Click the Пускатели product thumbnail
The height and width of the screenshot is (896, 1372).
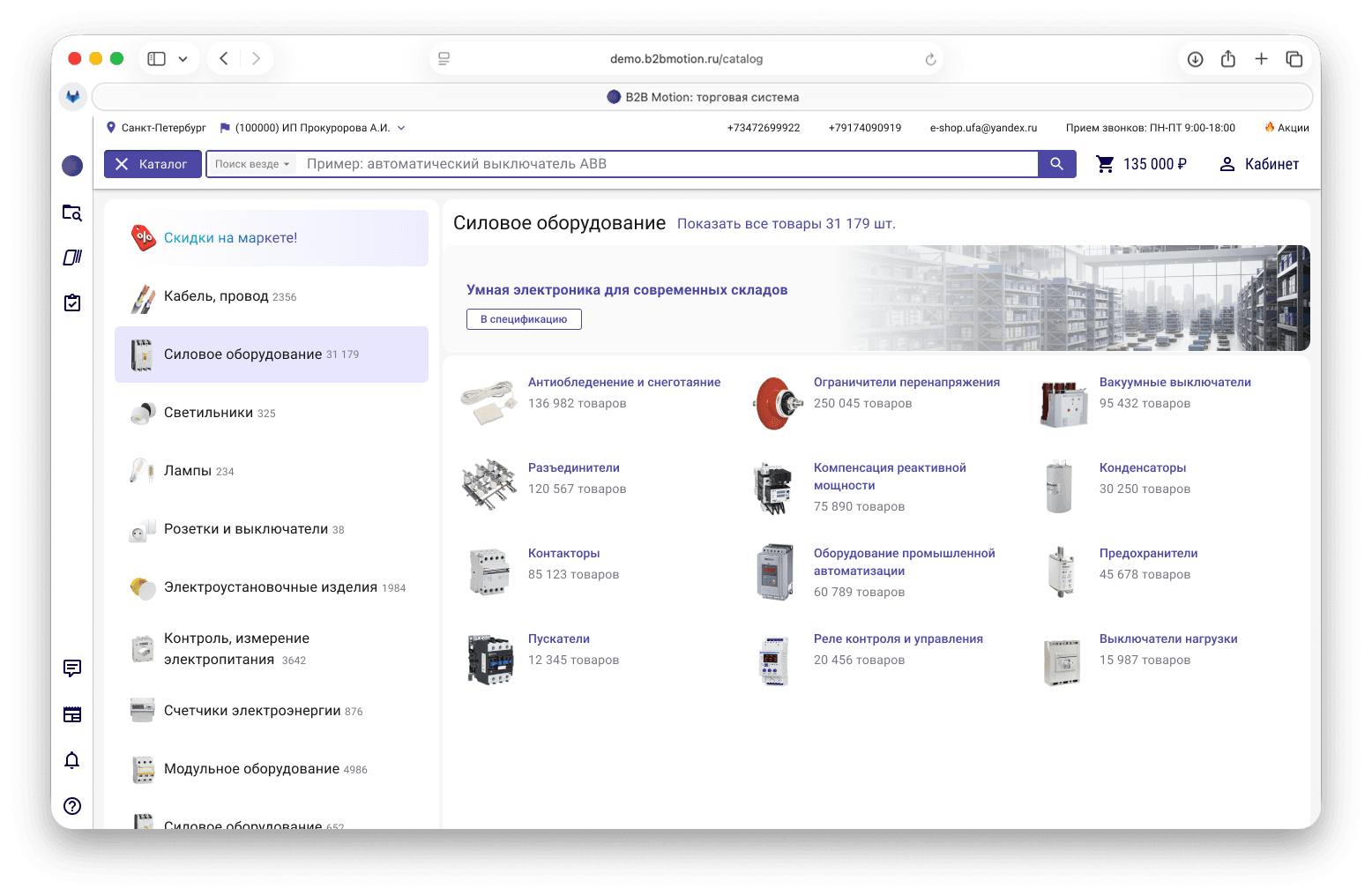[489, 659]
